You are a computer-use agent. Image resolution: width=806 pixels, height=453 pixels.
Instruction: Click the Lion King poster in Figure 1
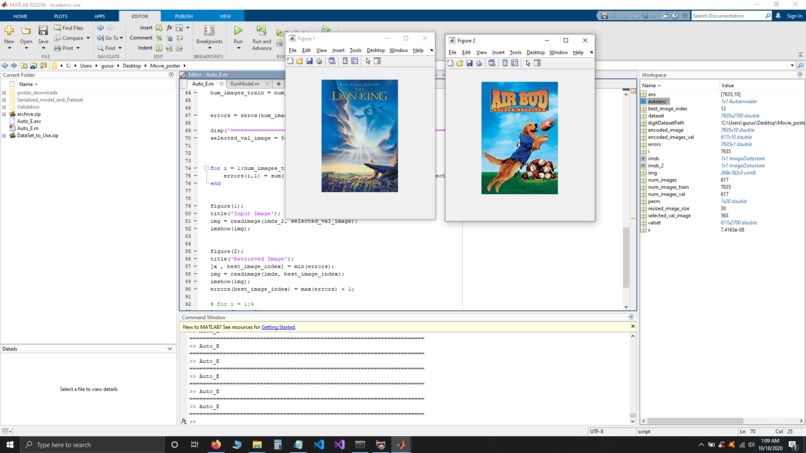pyautogui.click(x=359, y=136)
